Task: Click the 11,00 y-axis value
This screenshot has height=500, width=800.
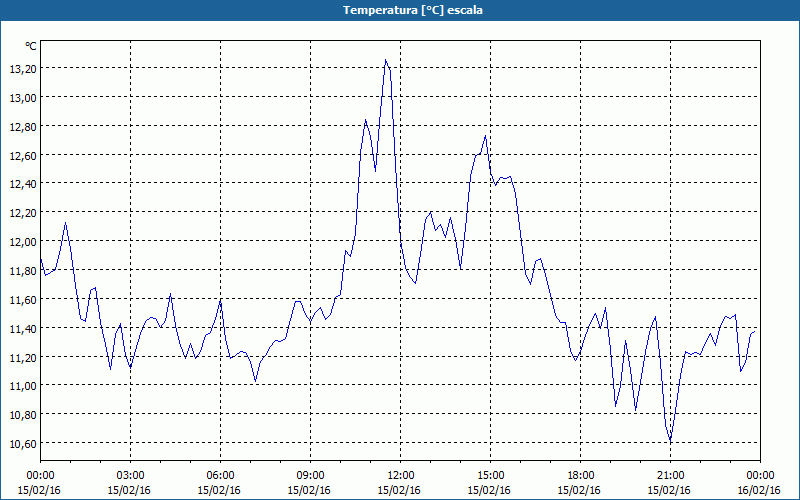Action: point(23,386)
